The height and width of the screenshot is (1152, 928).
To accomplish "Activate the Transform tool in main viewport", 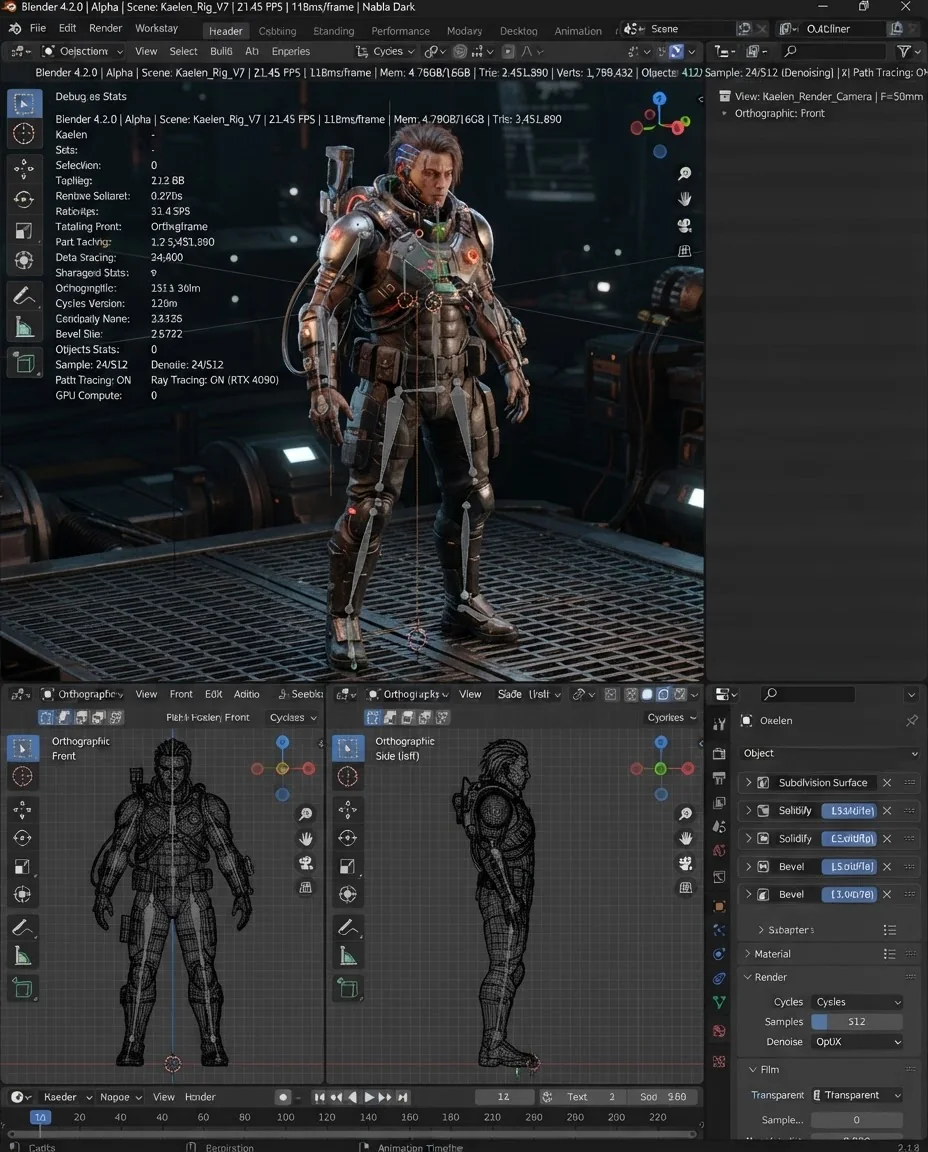I will pyautogui.click(x=24, y=261).
